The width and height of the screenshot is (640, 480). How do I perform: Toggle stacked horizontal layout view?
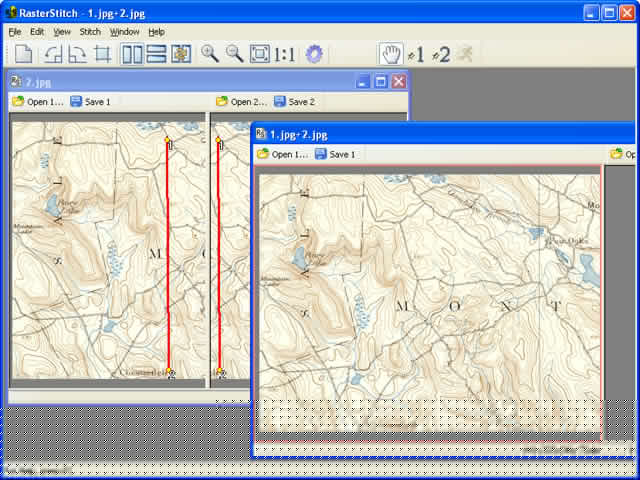pos(156,54)
